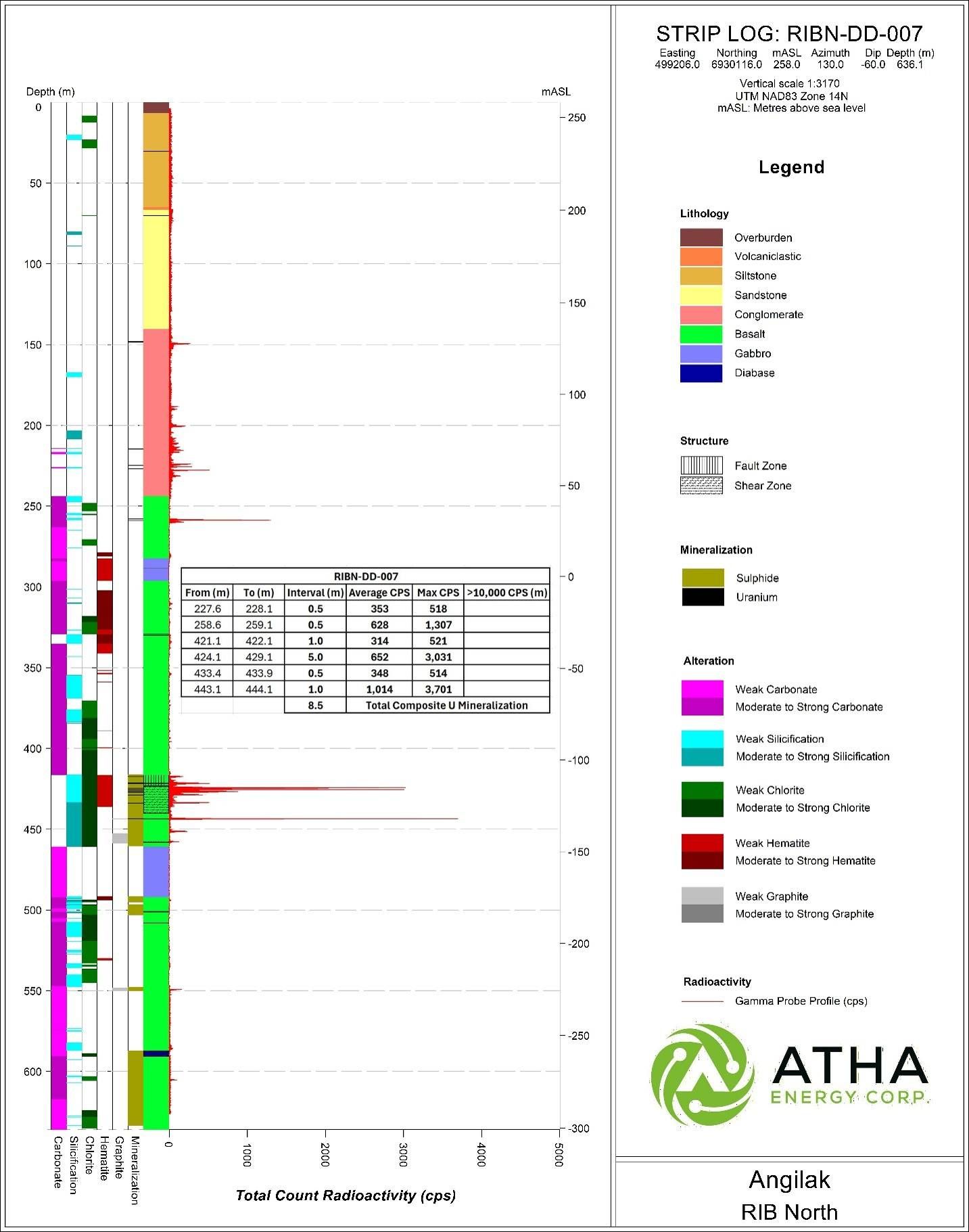The height and width of the screenshot is (1232, 969).
Task: Click the ATHA Energy Corp logo icon
Action: (x=703, y=1075)
